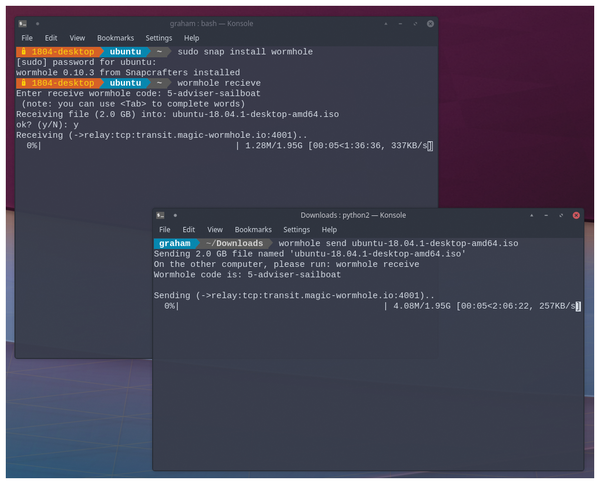Click the 'Downloads : python2 — Konsole' window title
The image size is (600, 484).
(x=353, y=215)
